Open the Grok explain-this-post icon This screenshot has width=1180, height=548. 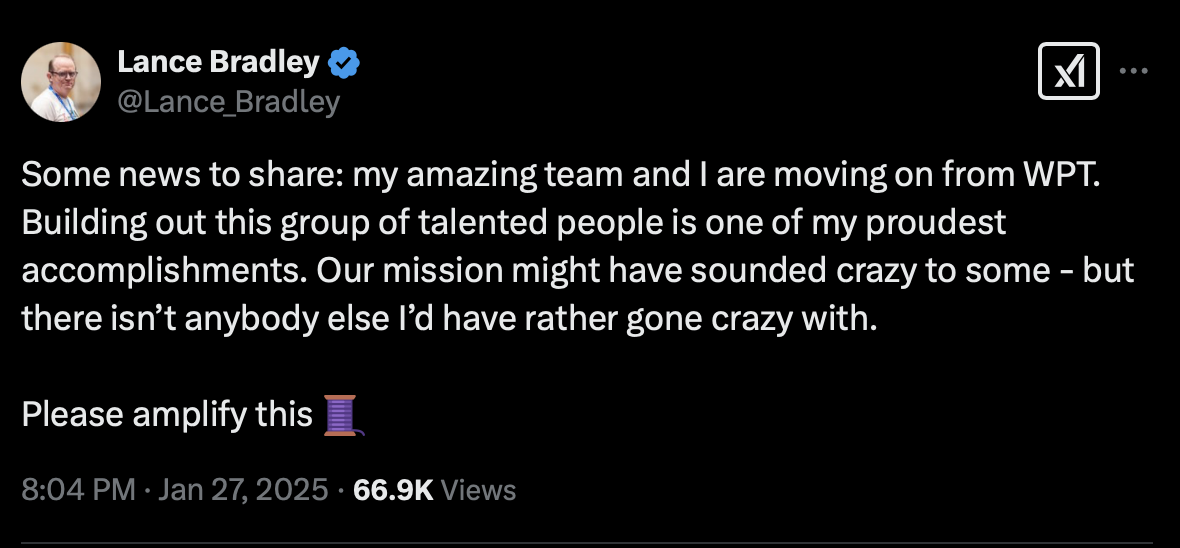[1068, 72]
